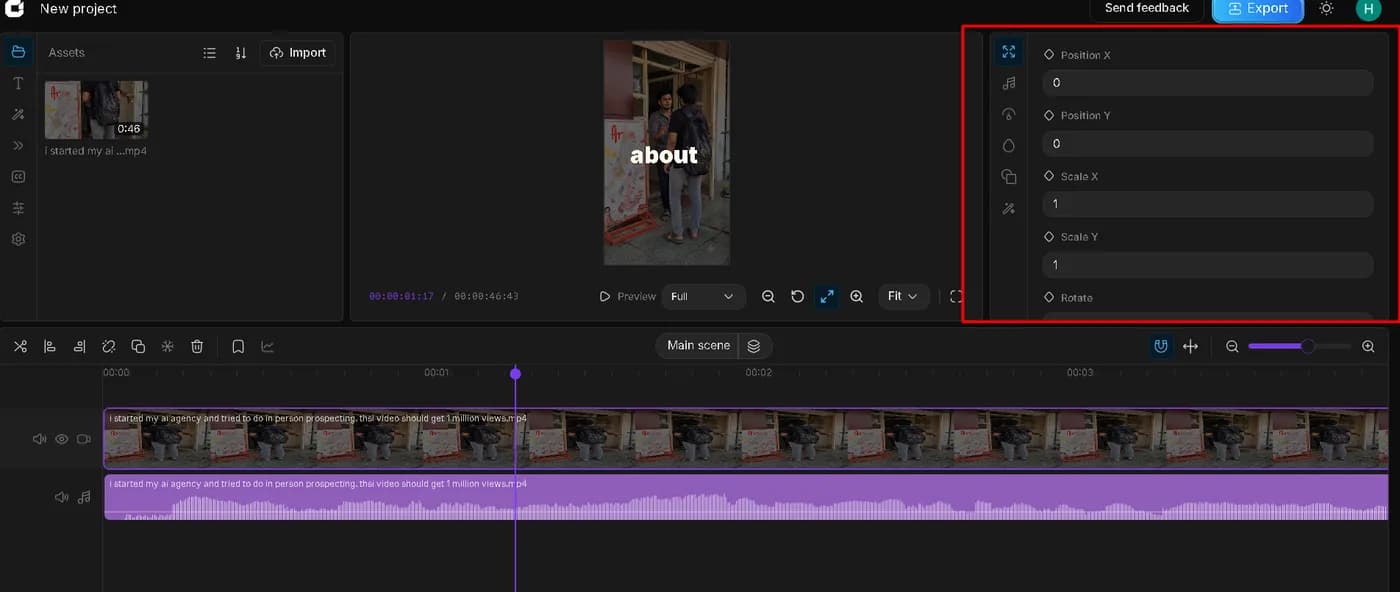Screen dimensions: 1400x592
Task: Click the Position X input field
Action: pos(1207,83)
